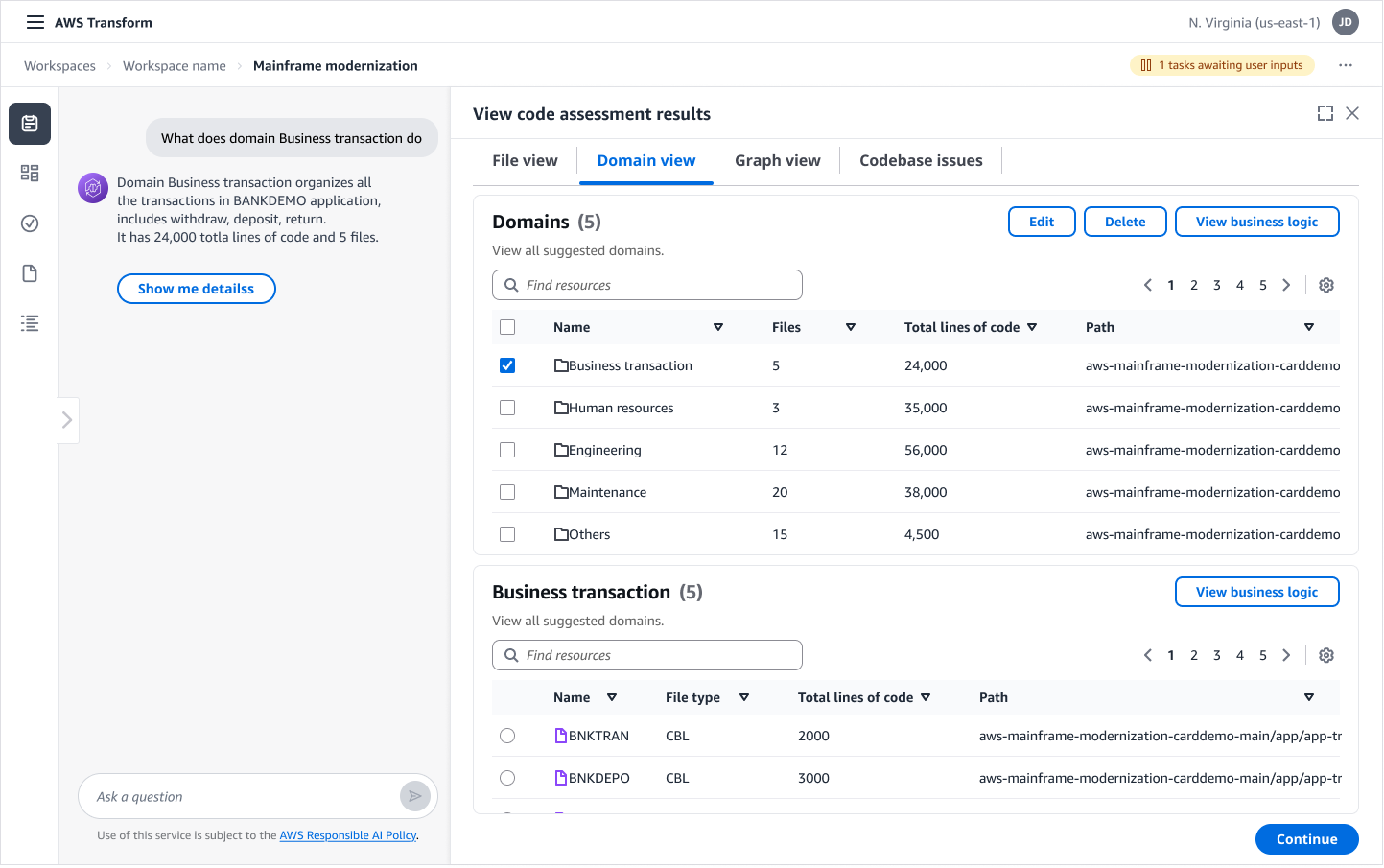Sort files table by File type arrow
This screenshot has width=1384, height=868.
[744, 697]
